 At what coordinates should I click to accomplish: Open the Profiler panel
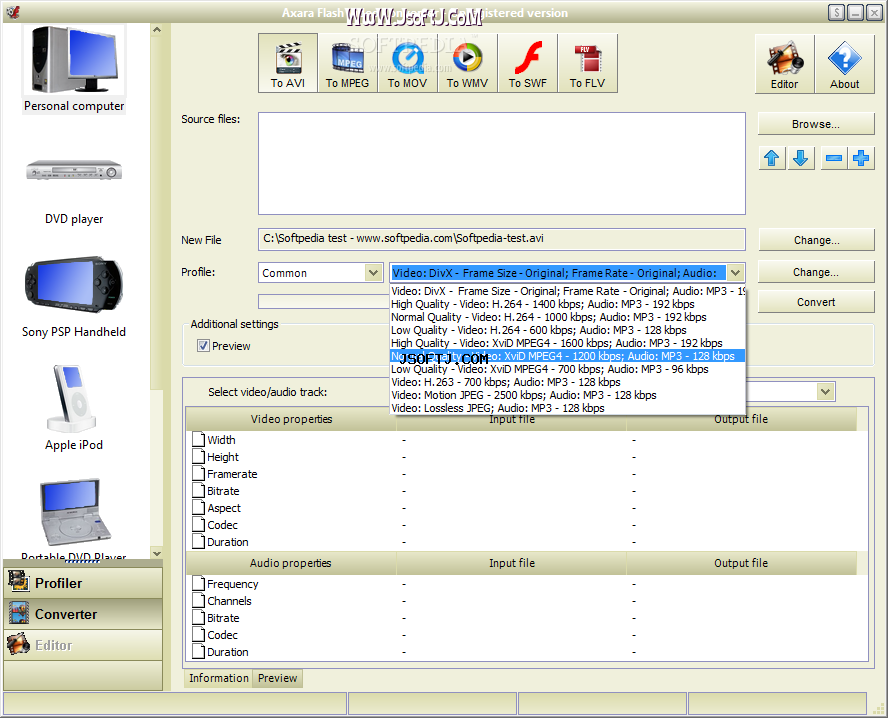tap(83, 583)
